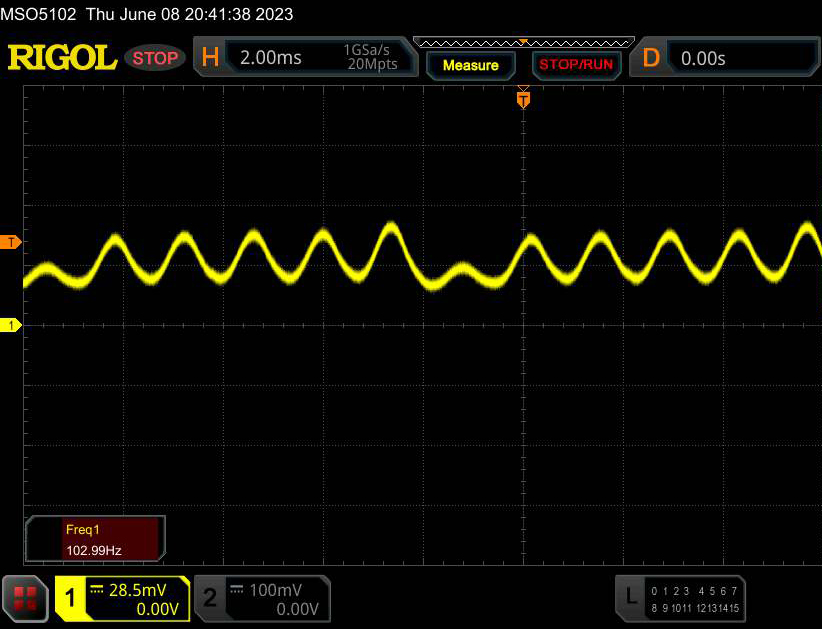Click the 1GSa/s sample rate readout
This screenshot has width=822, height=629.
point(366,50)
